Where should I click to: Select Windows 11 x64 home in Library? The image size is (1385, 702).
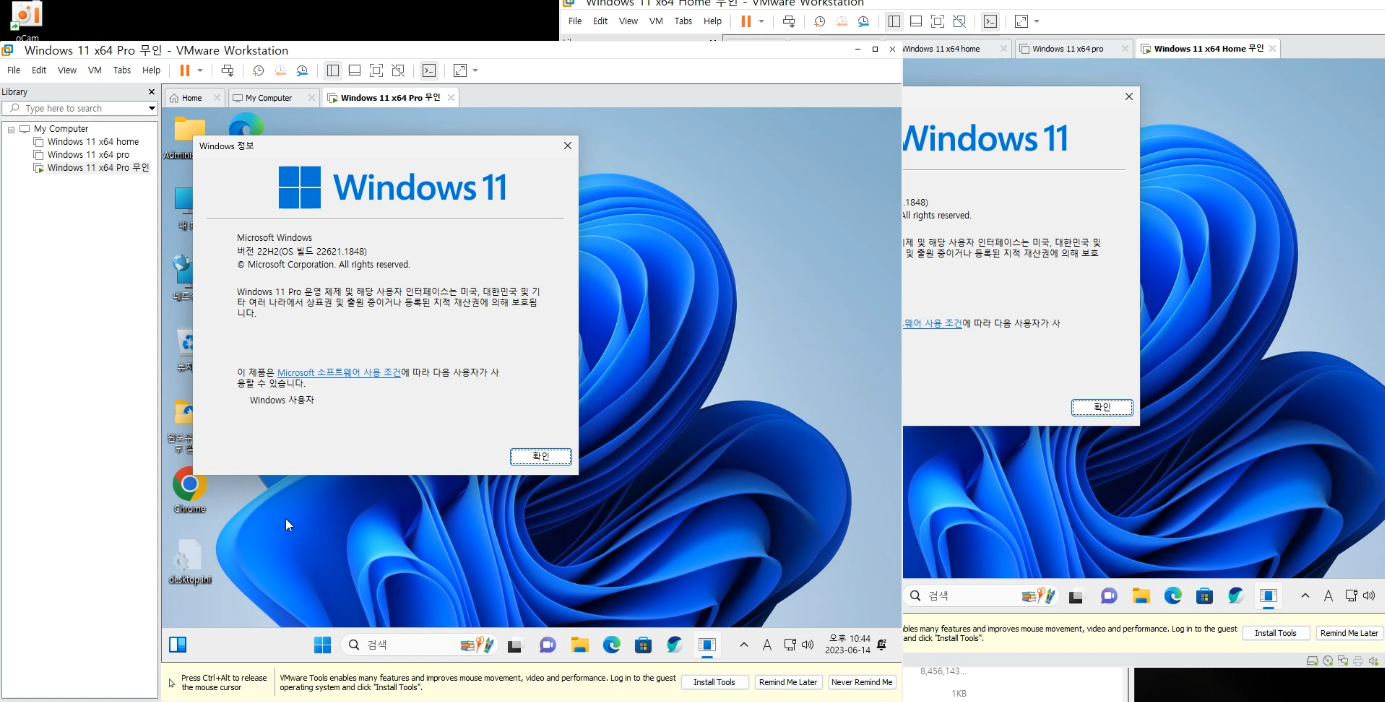pyautogui.click(x=93, y=142)
